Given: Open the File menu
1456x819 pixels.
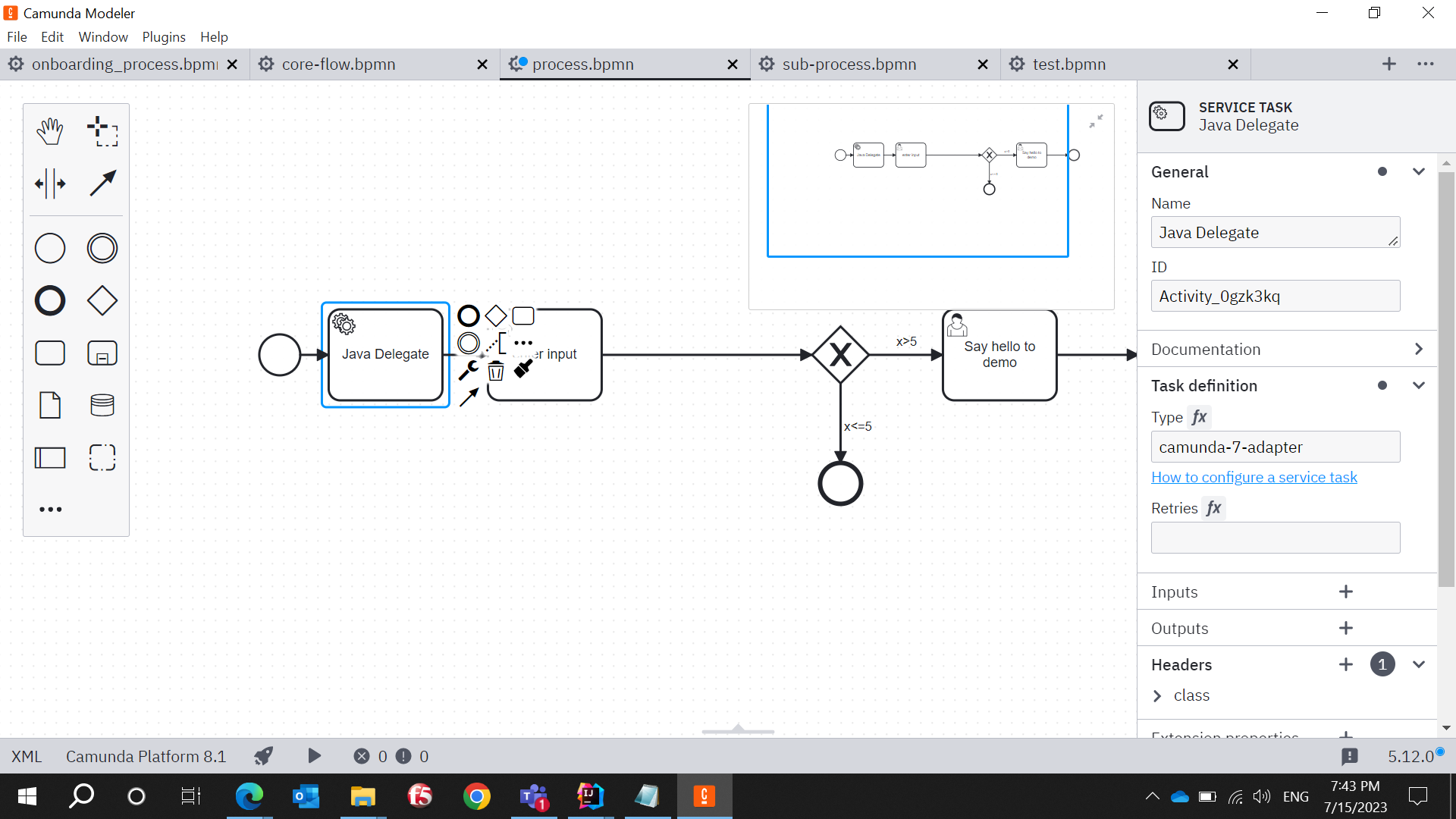Looking at the screenshot, I should point(17,36).
